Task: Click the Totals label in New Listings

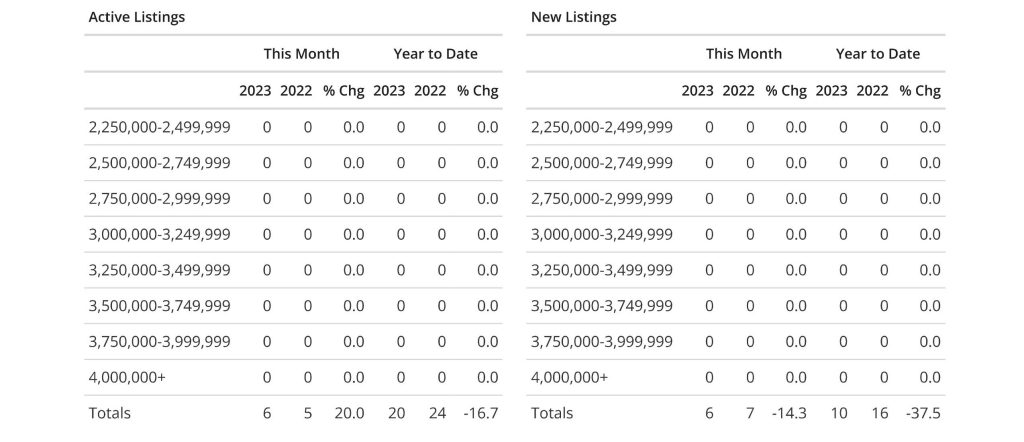Action: (552, 413)
